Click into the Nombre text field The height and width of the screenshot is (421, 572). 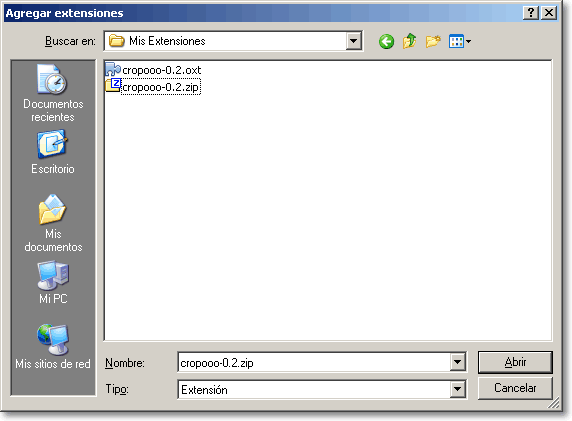tap(314, 362)
